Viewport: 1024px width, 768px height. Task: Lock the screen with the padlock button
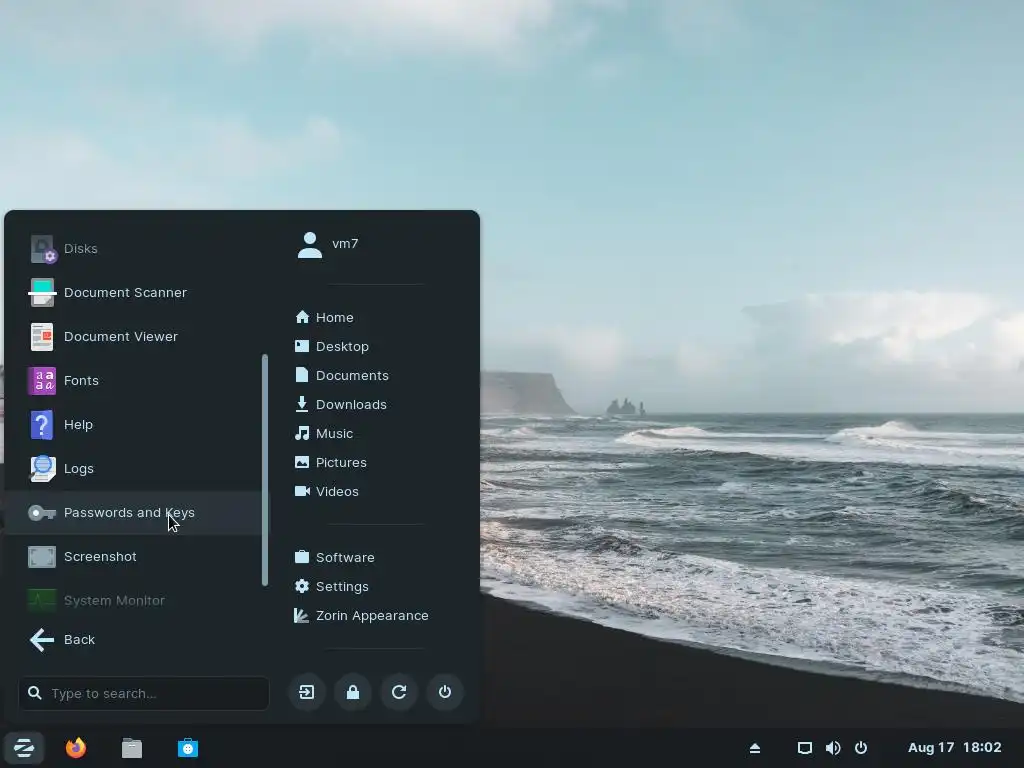[x=353, y=692]
